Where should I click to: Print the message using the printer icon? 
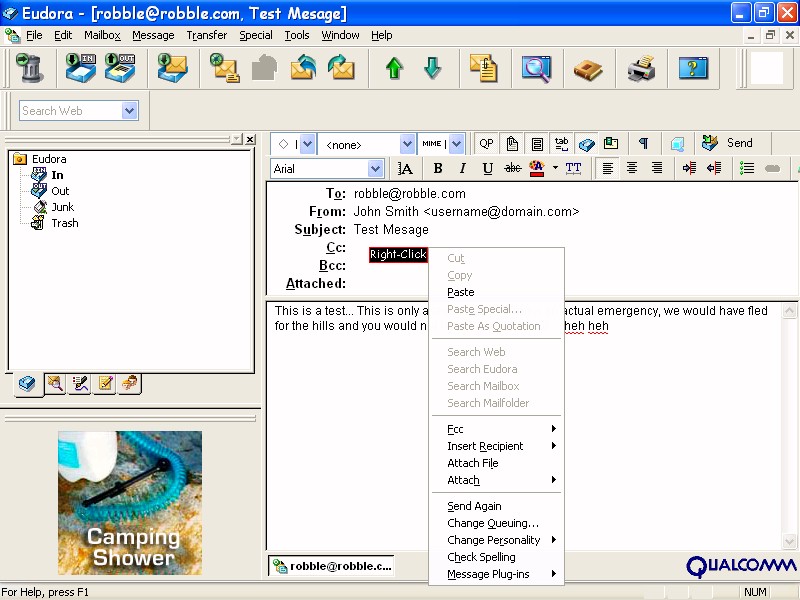coord(641,68)
